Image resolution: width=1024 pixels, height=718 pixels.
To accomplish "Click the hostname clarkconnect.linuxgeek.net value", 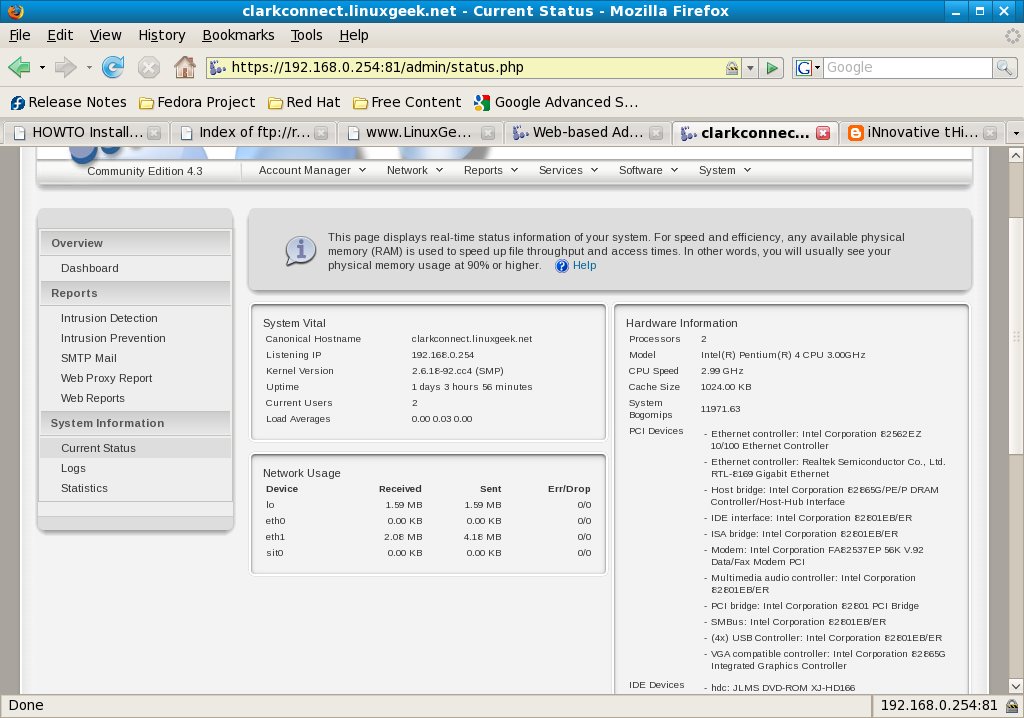I will [472, 339].
